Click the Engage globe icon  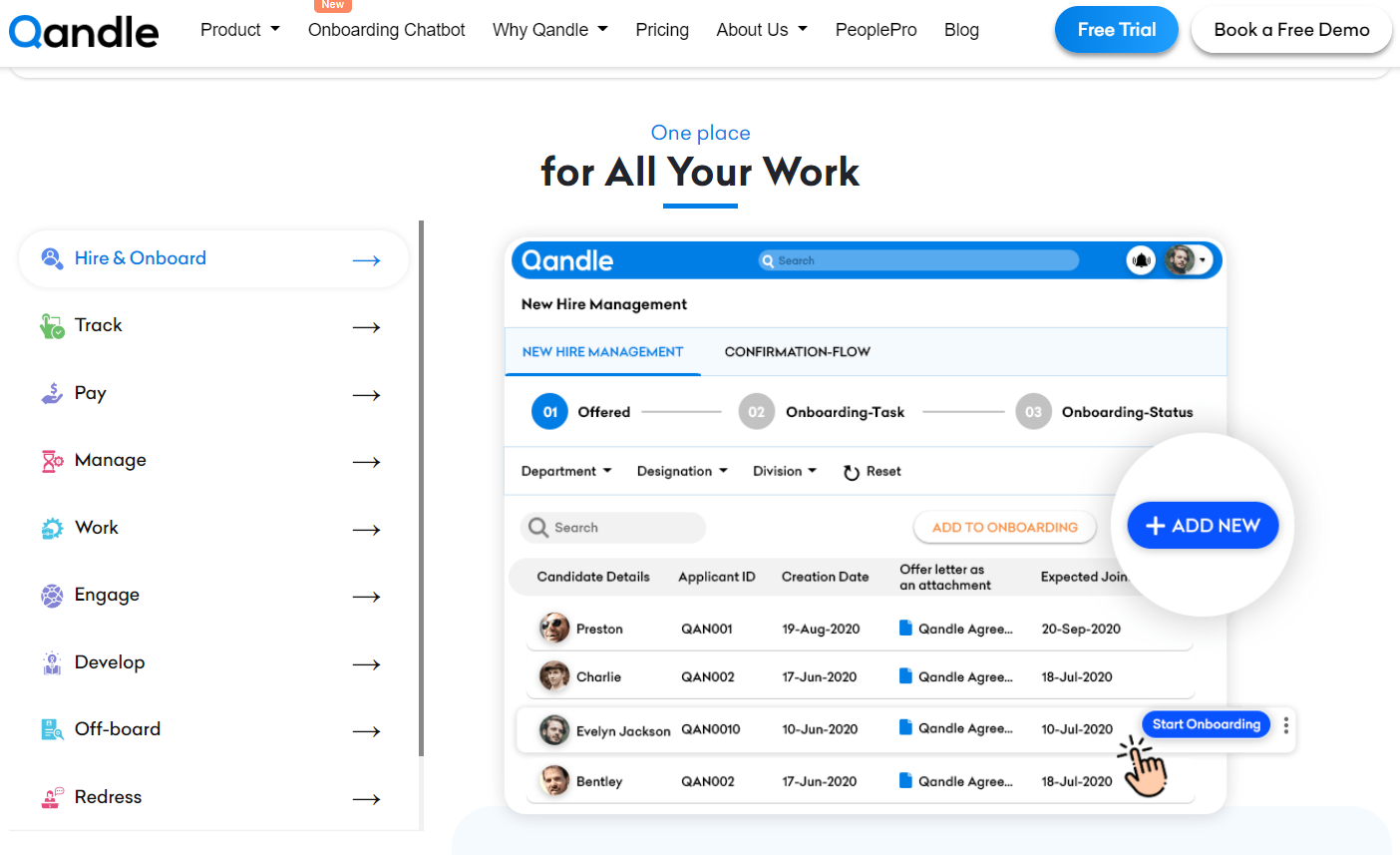pos(52,596)
